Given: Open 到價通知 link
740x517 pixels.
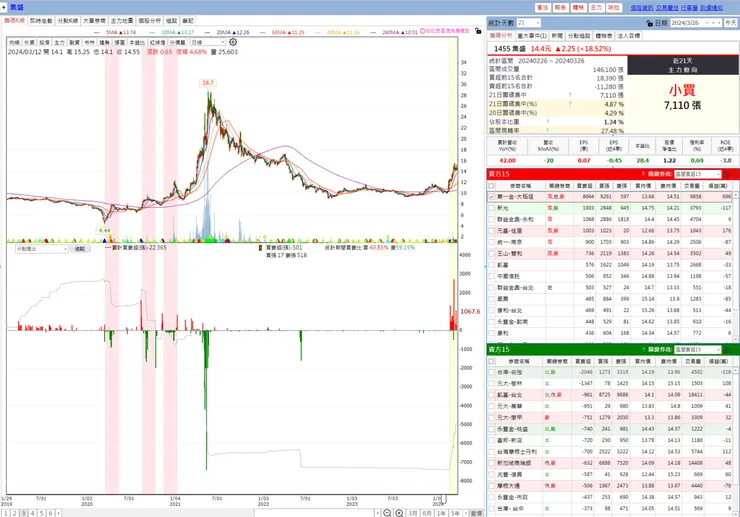Looking at the screenshot, I should [x=711, y=8].
